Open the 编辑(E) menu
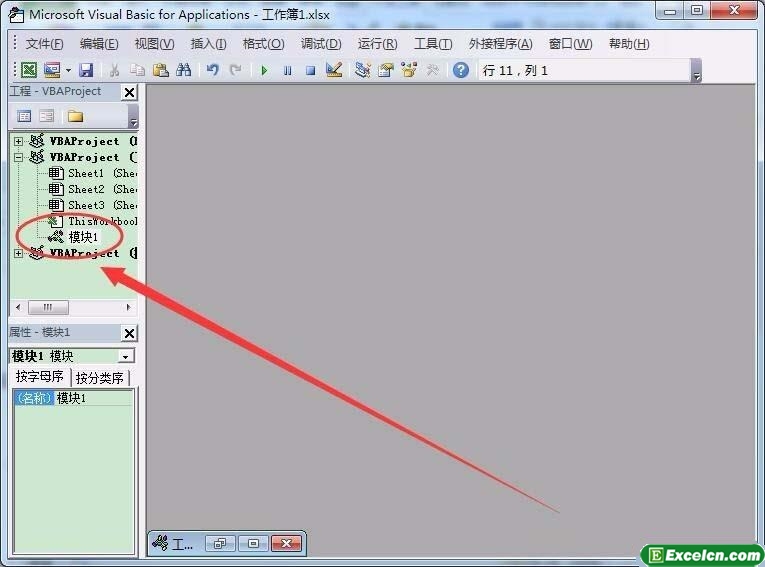The image size is (765, 567). click(99, 44)
